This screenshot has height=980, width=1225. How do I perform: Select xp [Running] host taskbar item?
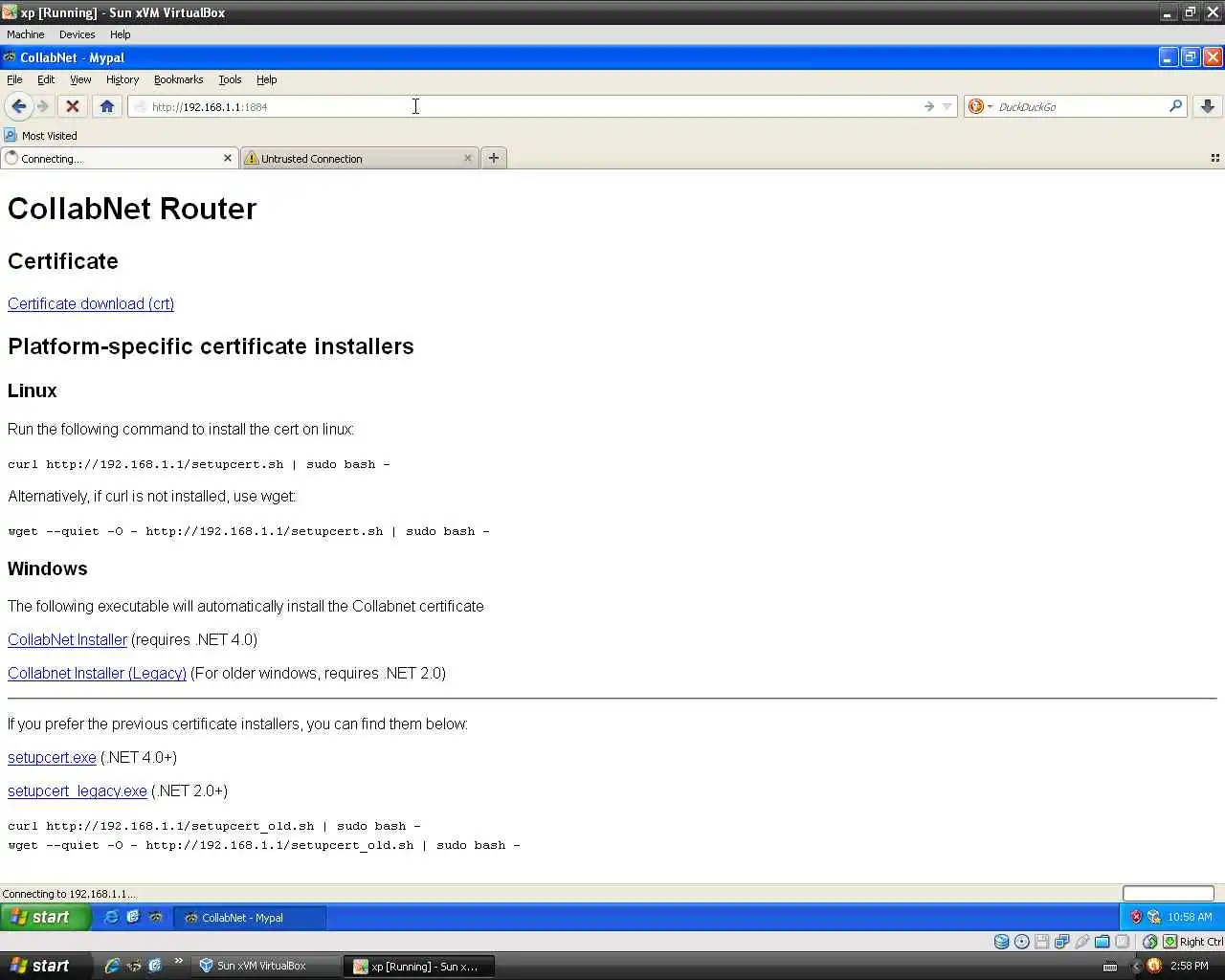(x=420, y=966)
